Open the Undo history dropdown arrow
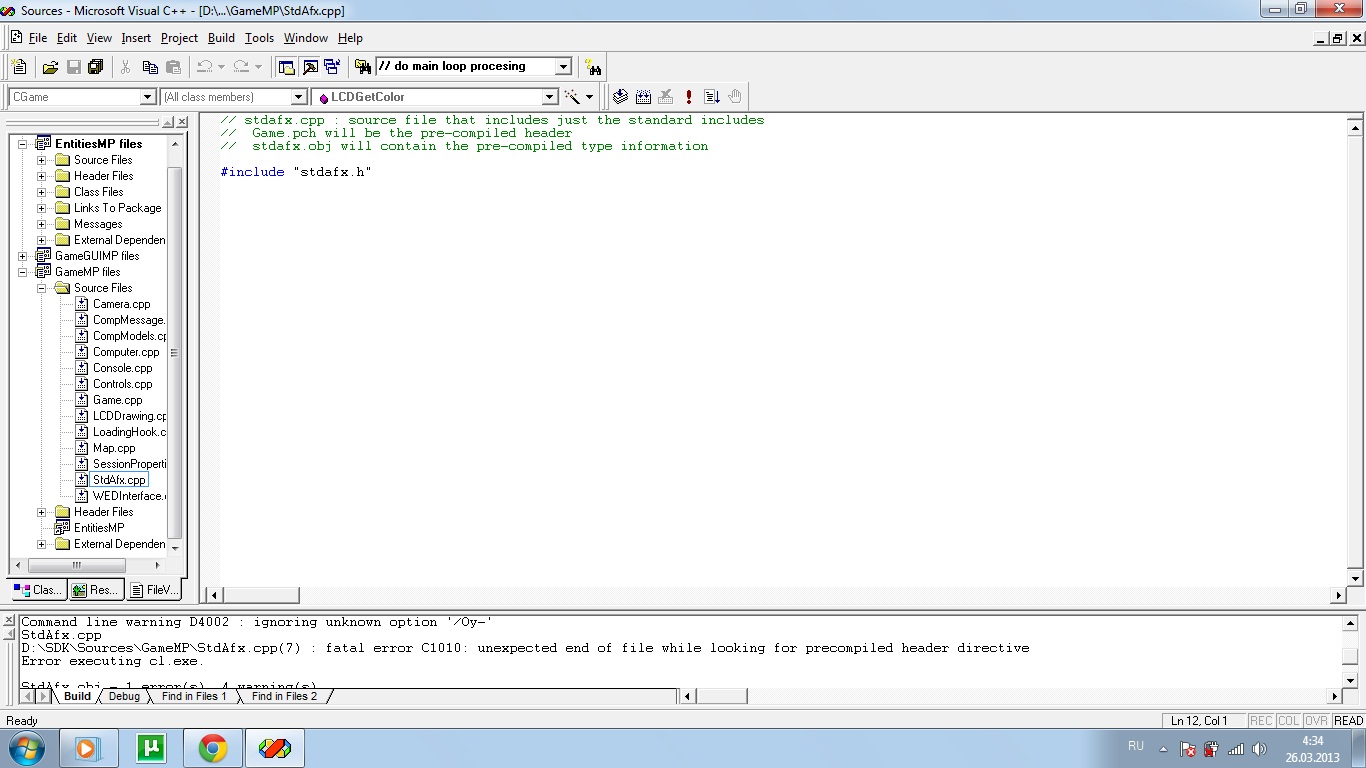The width and height of the screenshot is (1366, 768). pos(221,67)
